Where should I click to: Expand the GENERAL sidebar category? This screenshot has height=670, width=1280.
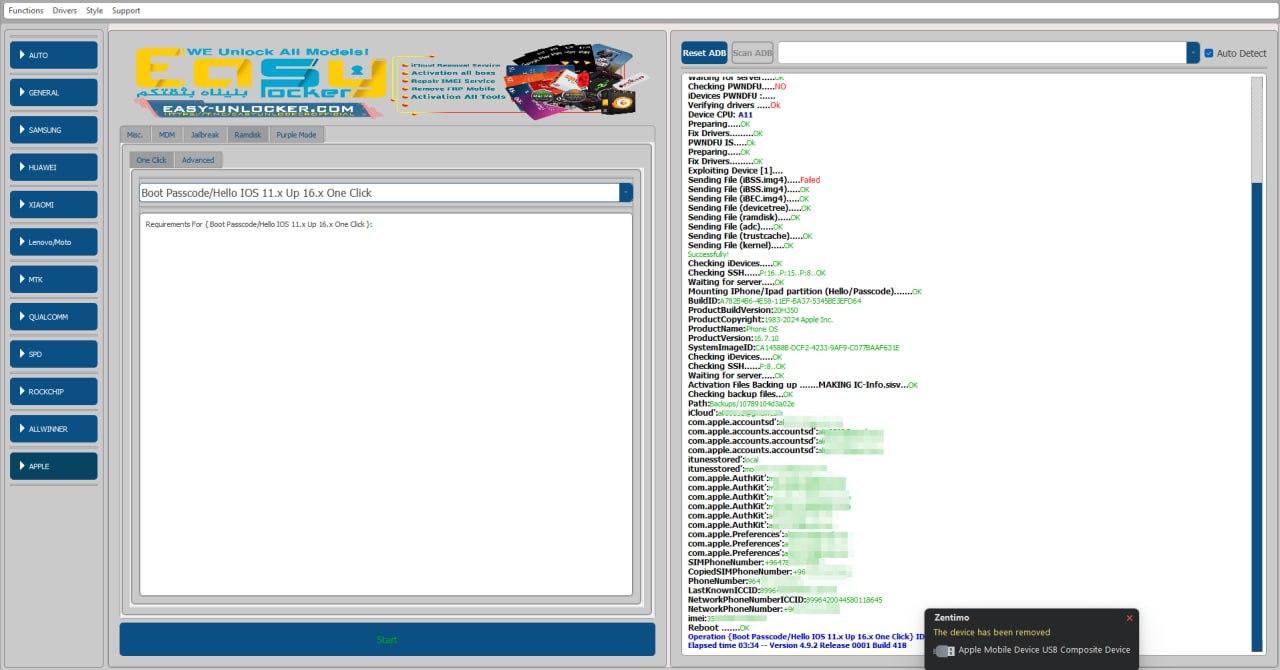(x=54, y=92)
